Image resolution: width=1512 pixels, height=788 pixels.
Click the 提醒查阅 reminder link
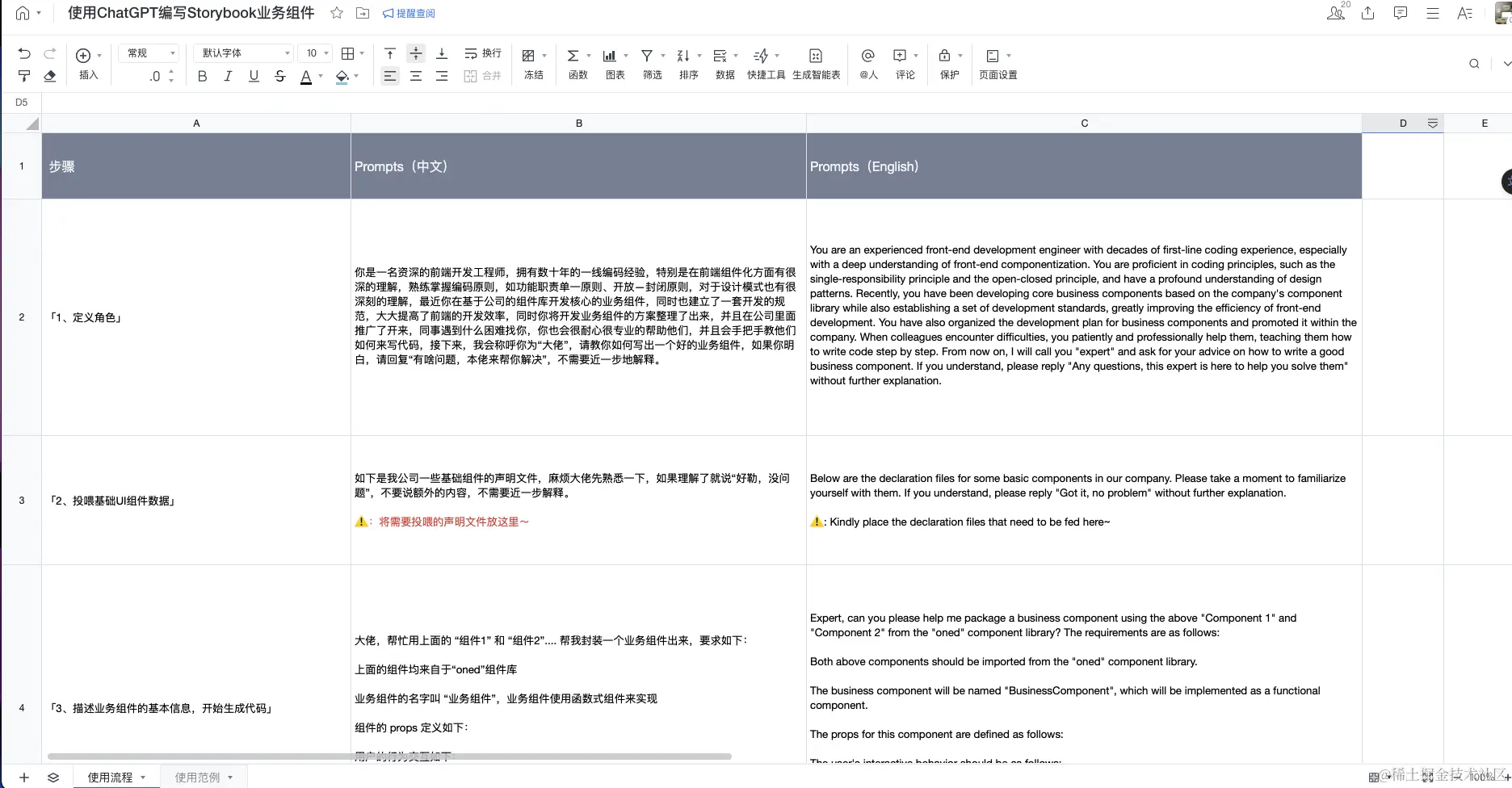coord(409,14)
